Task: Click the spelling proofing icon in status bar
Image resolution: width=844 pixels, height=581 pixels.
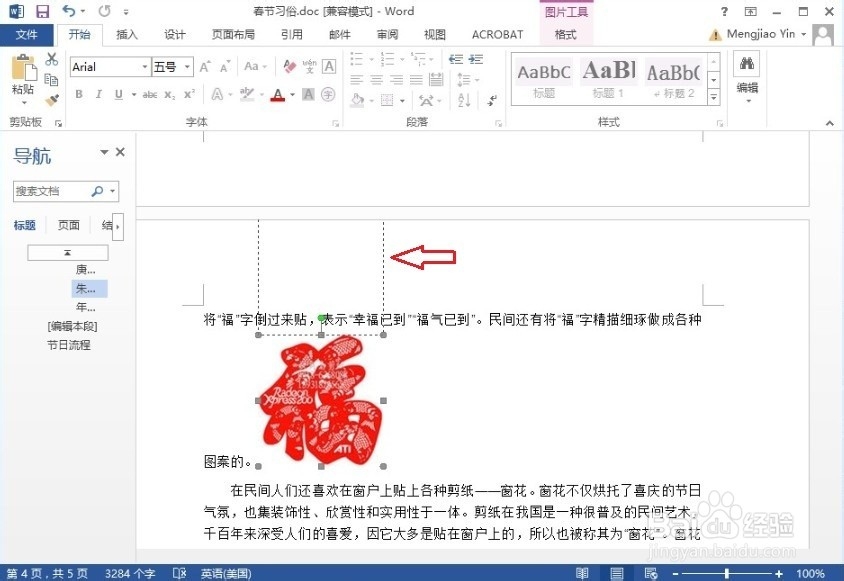Action: 180,573
